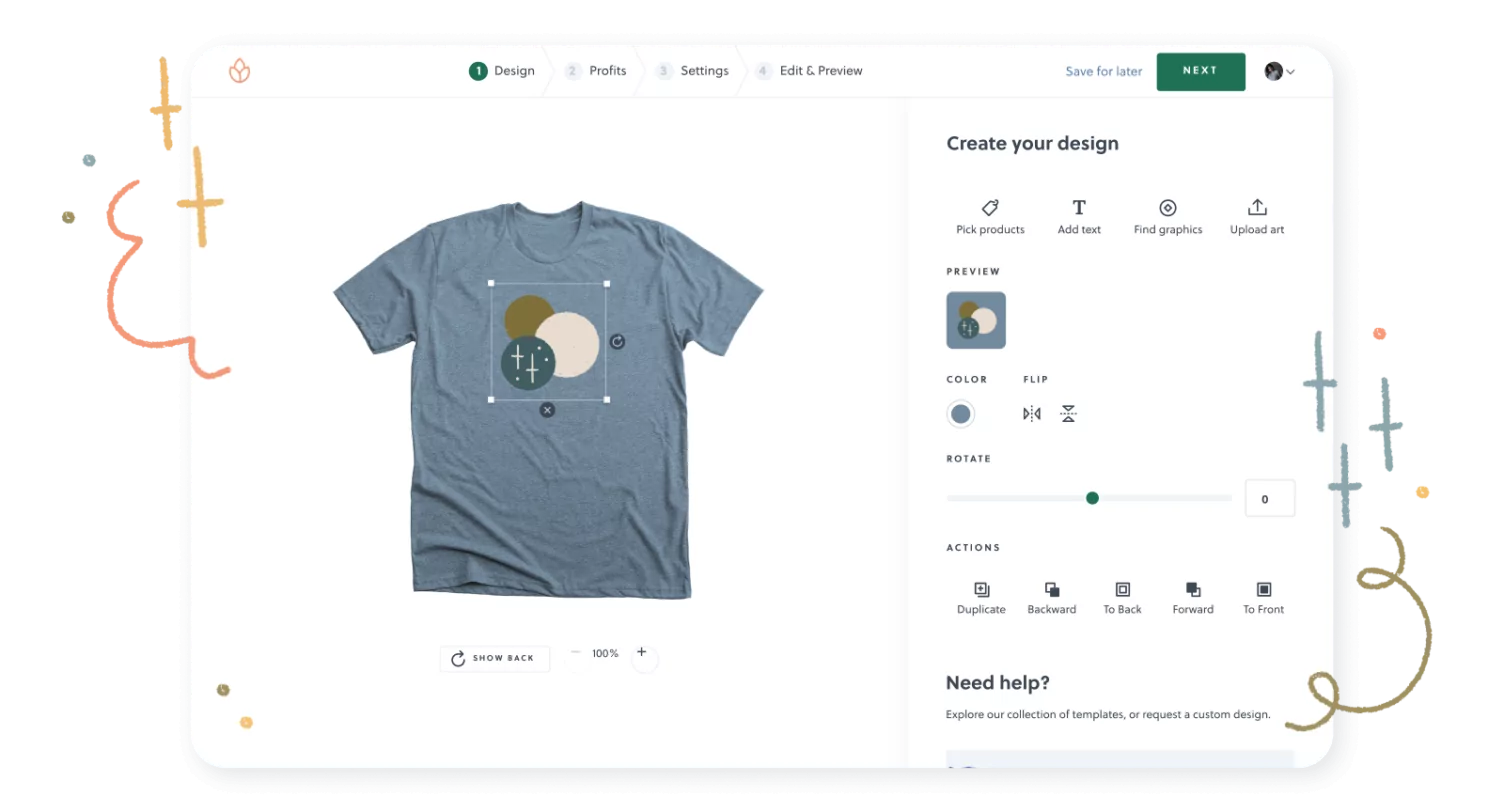Click the rotate handle beside the design
The image size is (1504, 812).
617,342
